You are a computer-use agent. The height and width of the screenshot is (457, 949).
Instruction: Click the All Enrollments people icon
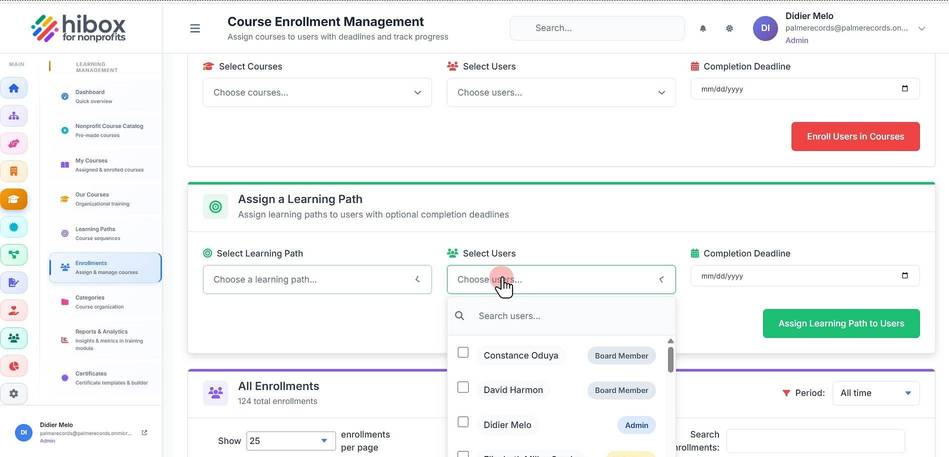point(215,393)
